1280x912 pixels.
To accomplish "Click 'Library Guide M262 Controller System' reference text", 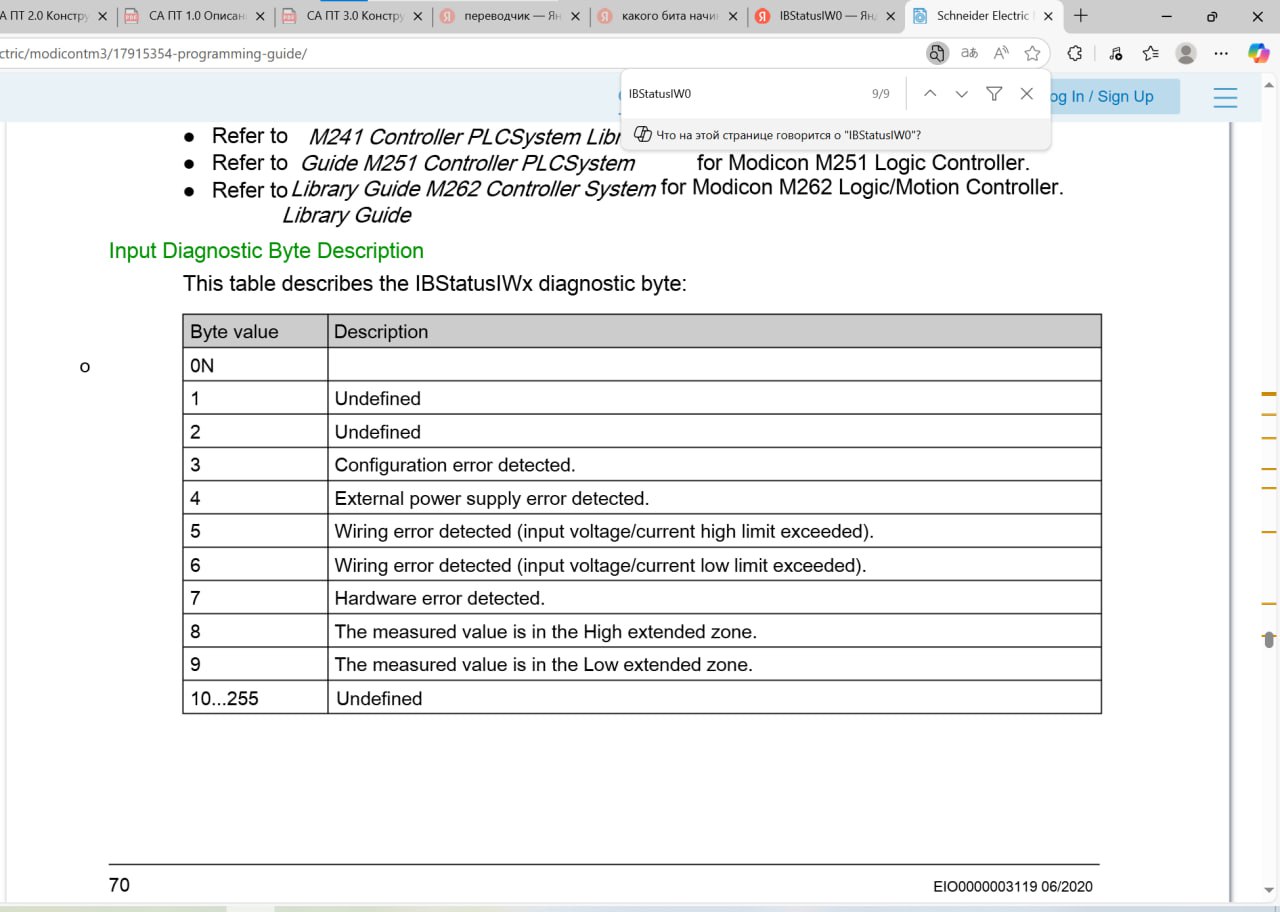I will (x=474, y=188).
